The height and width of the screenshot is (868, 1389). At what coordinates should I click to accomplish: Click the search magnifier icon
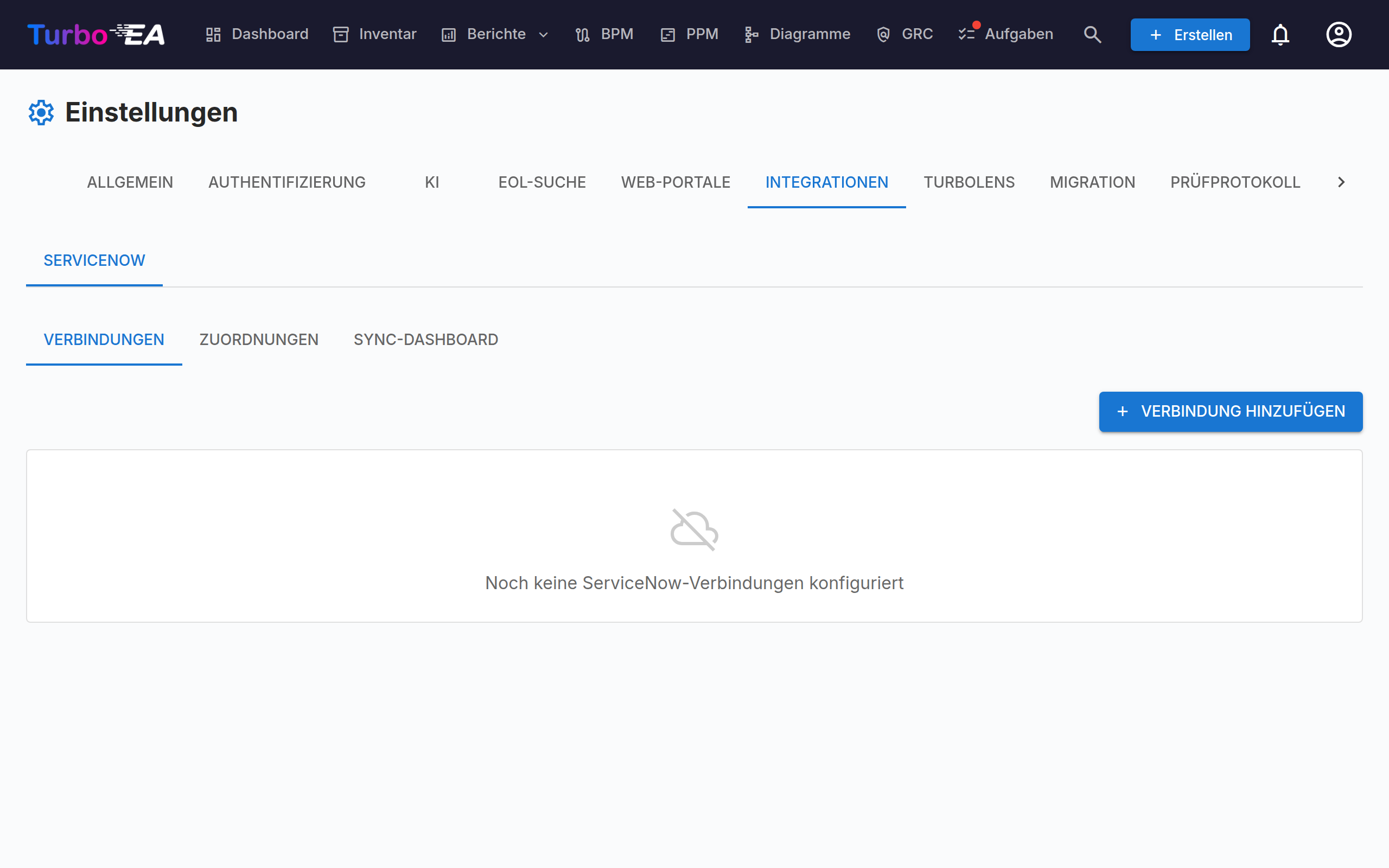tap(1092, 34)
